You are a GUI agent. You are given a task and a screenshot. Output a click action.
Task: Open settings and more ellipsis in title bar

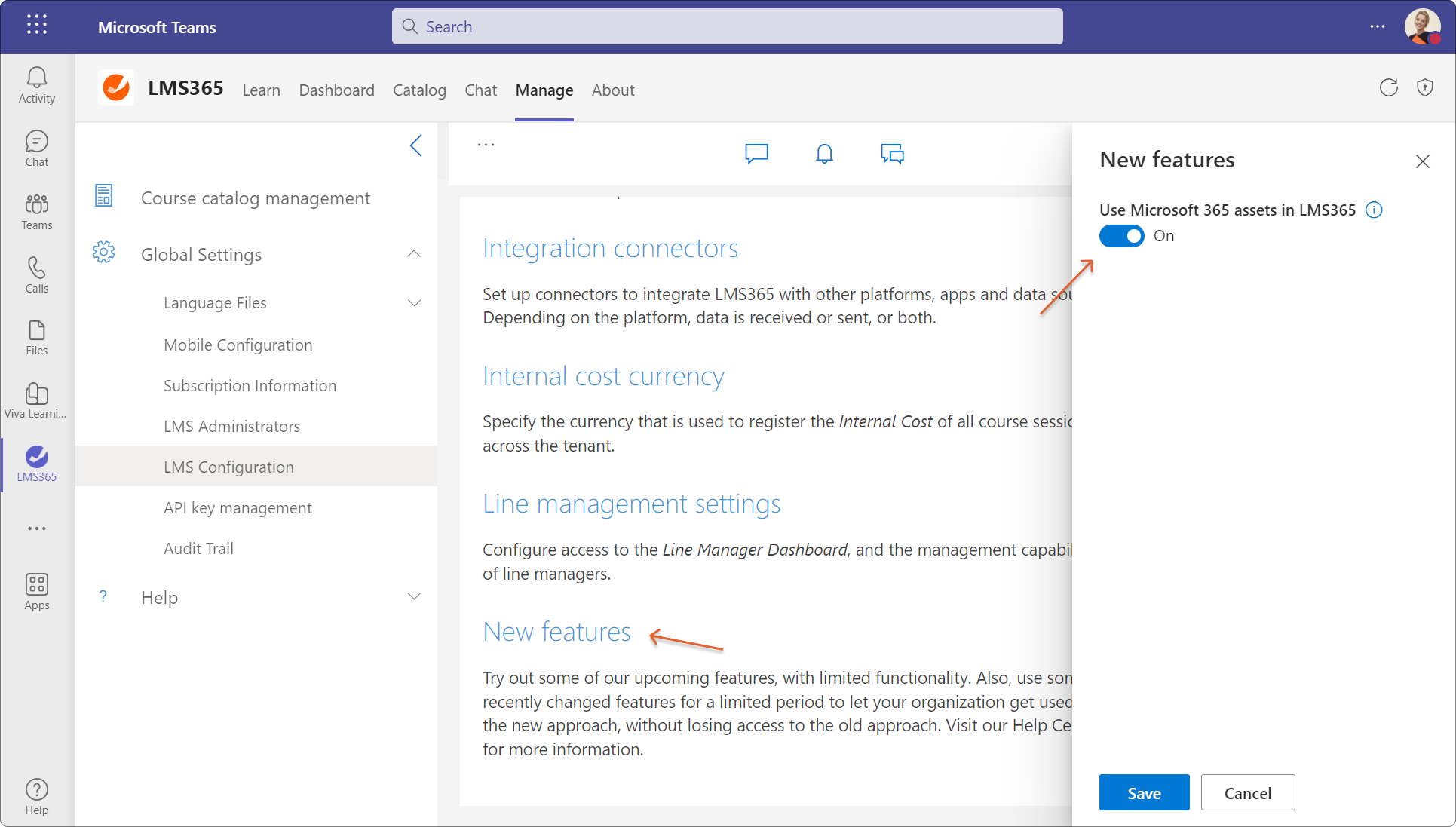point(1378,26)
